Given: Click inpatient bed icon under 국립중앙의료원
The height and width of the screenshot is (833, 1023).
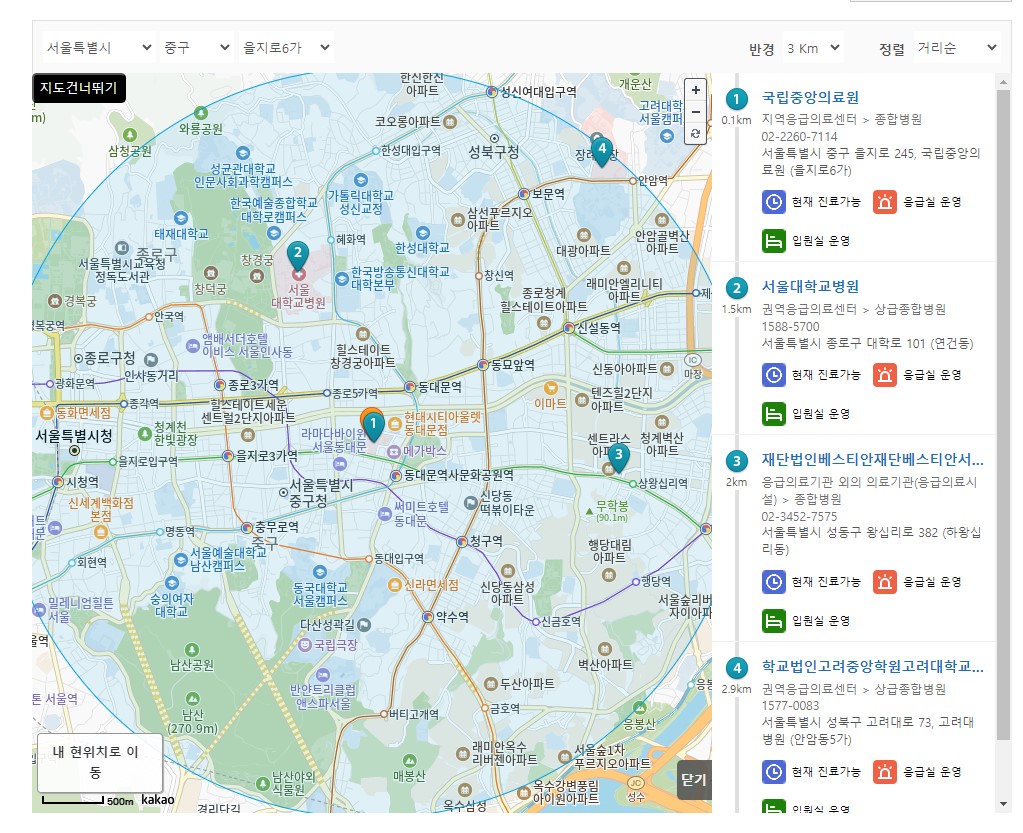Looking at the screenshot, I should (774, 241).
